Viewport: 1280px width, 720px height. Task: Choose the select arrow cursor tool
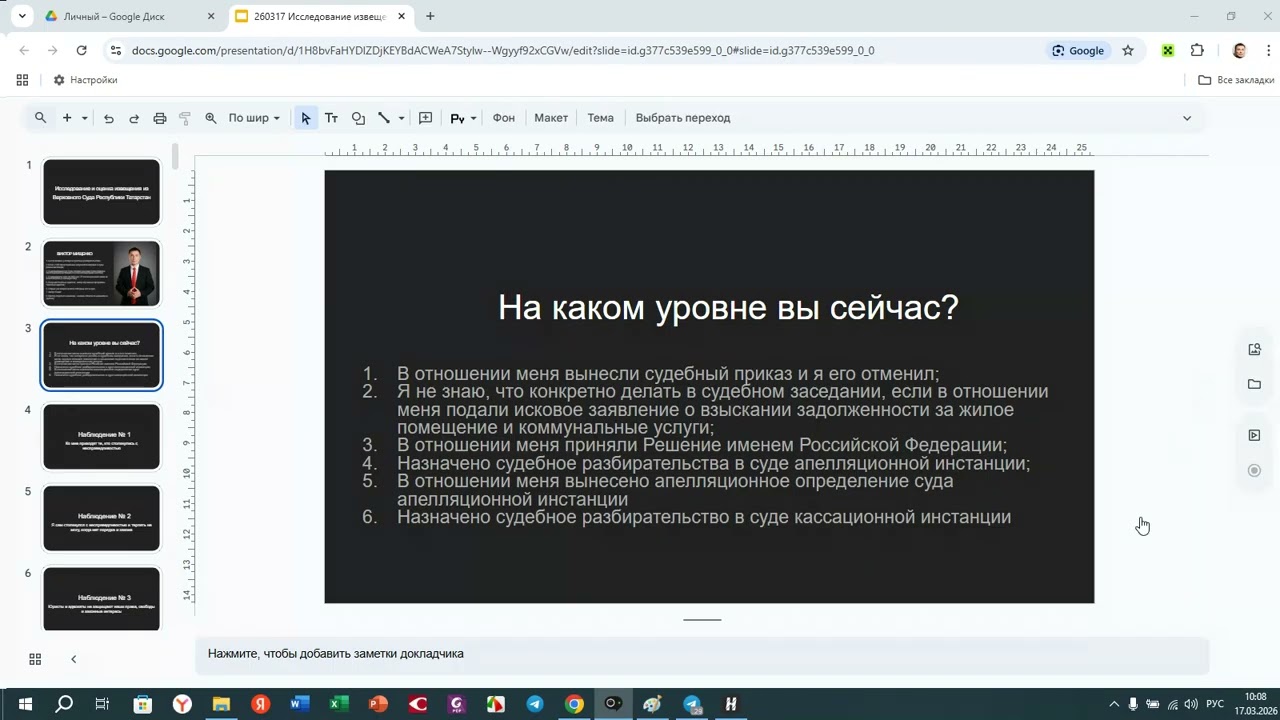point(306,118)
